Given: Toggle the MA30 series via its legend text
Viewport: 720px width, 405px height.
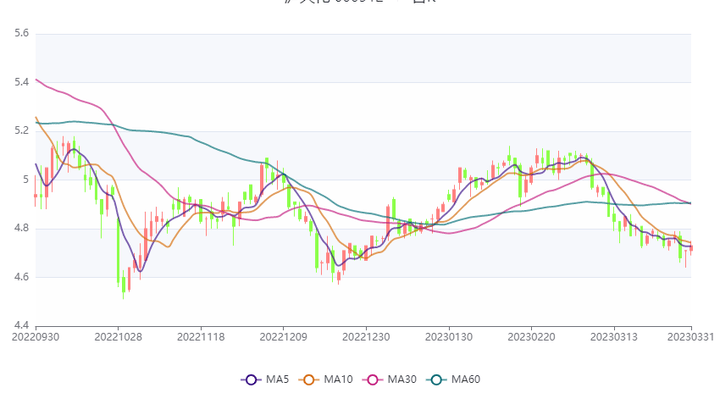Looking at the screenshot, I should (402, 380).
